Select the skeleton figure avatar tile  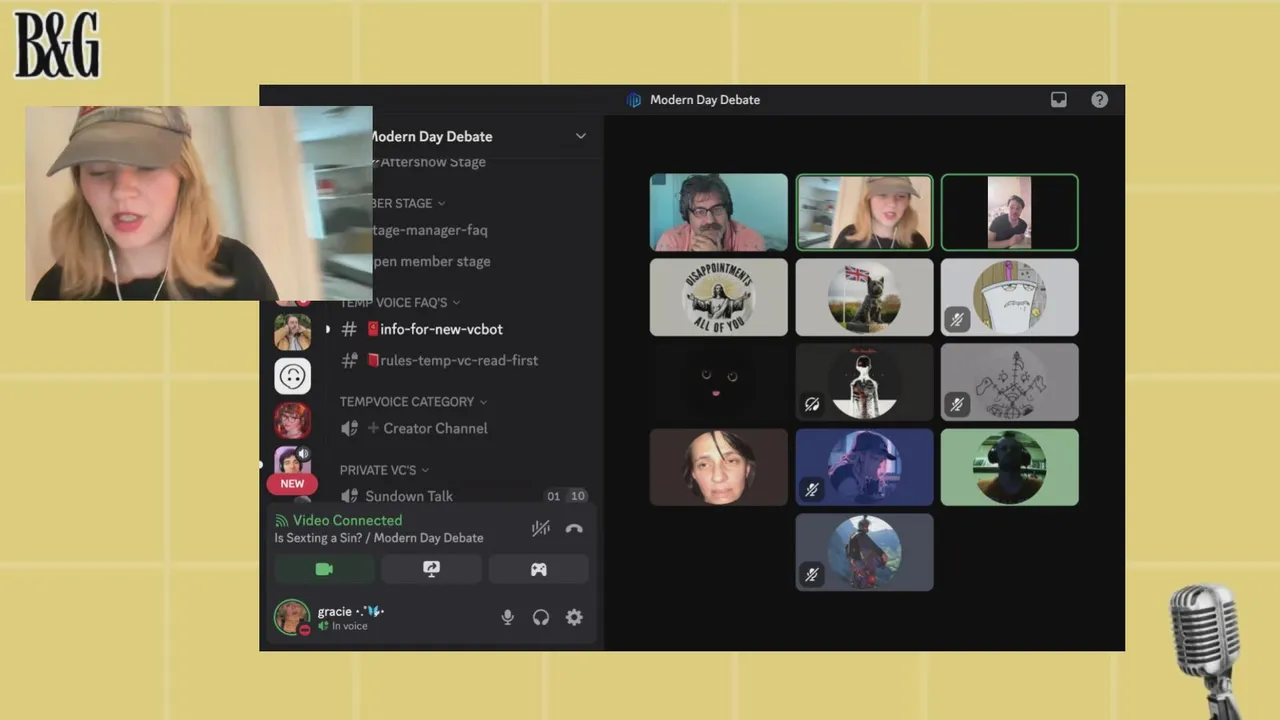point(864,382)
